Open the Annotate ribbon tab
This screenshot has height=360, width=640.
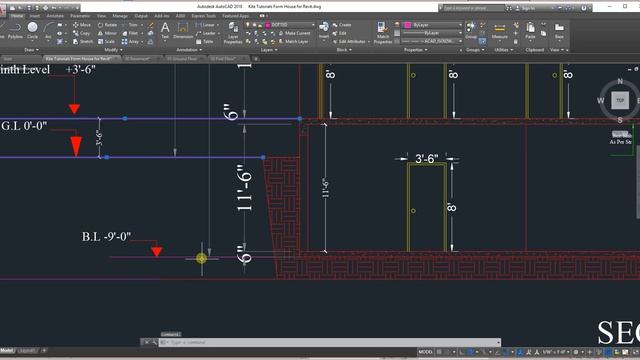[55, 16]
